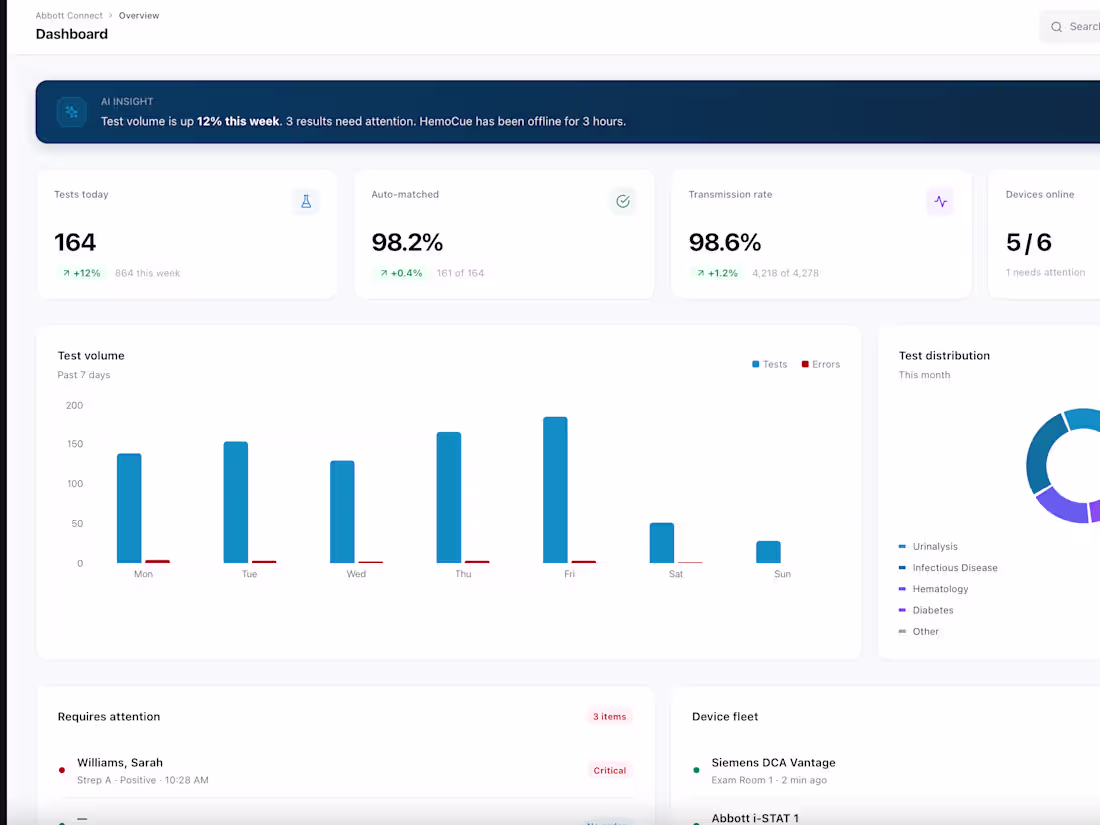The height and width of the screenshot is (825, 1100).
Task: Toggle the Tests series in chart legend
Action: pos(769,365)
